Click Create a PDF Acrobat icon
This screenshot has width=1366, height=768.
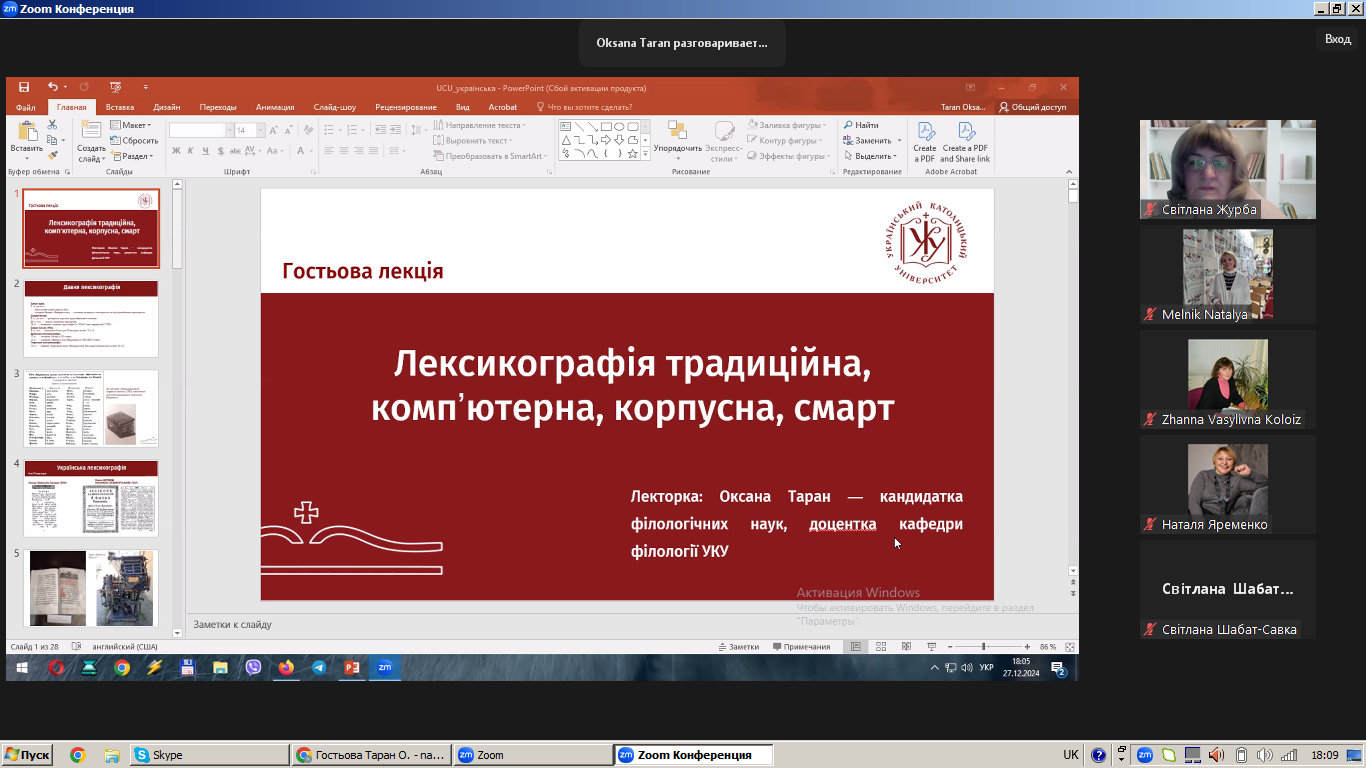point(925,141)
